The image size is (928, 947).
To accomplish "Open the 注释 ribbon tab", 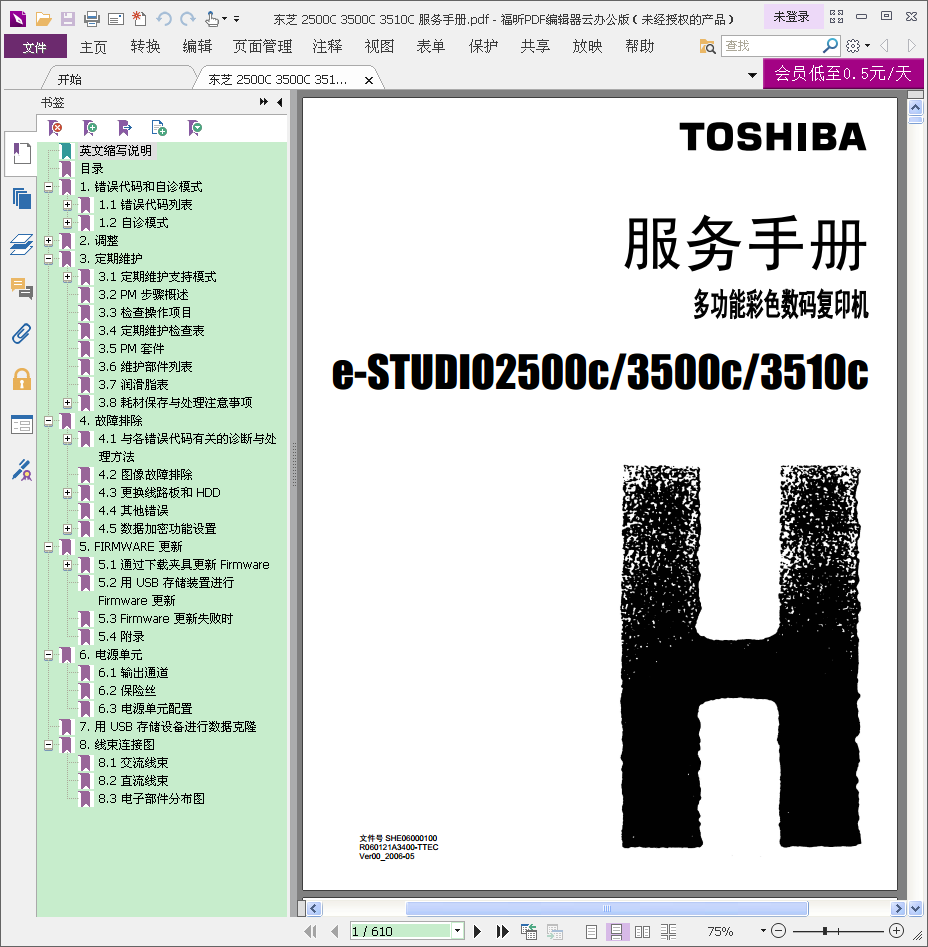I will pos(327,47).
